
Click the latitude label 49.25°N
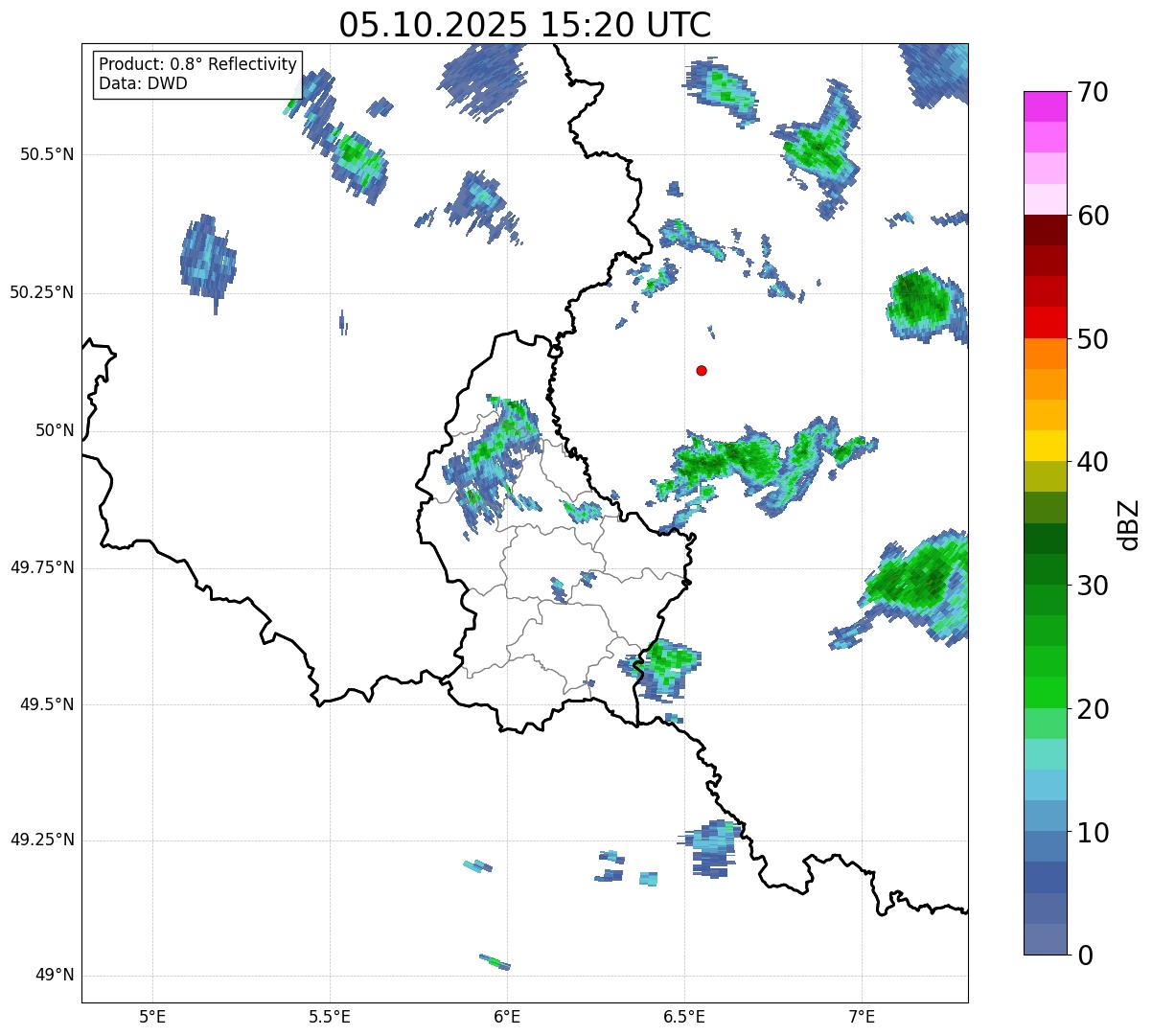coord(42,840)
